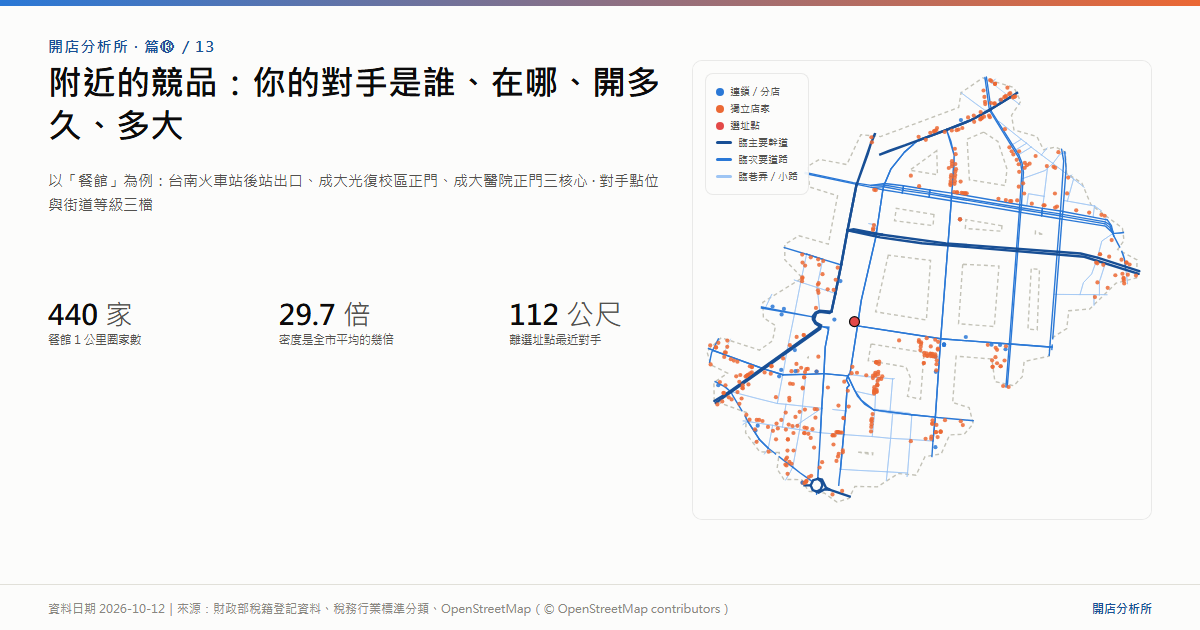
Task: Click the light blue 臨巷弄 / 小路 legend line
Action: (724, 176)
